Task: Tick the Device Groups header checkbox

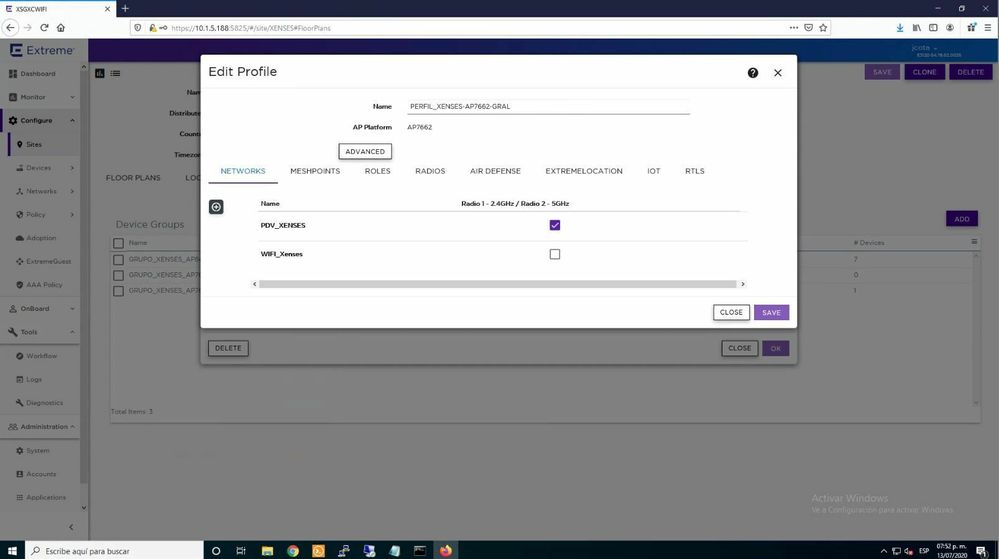Action: point(119,243)
